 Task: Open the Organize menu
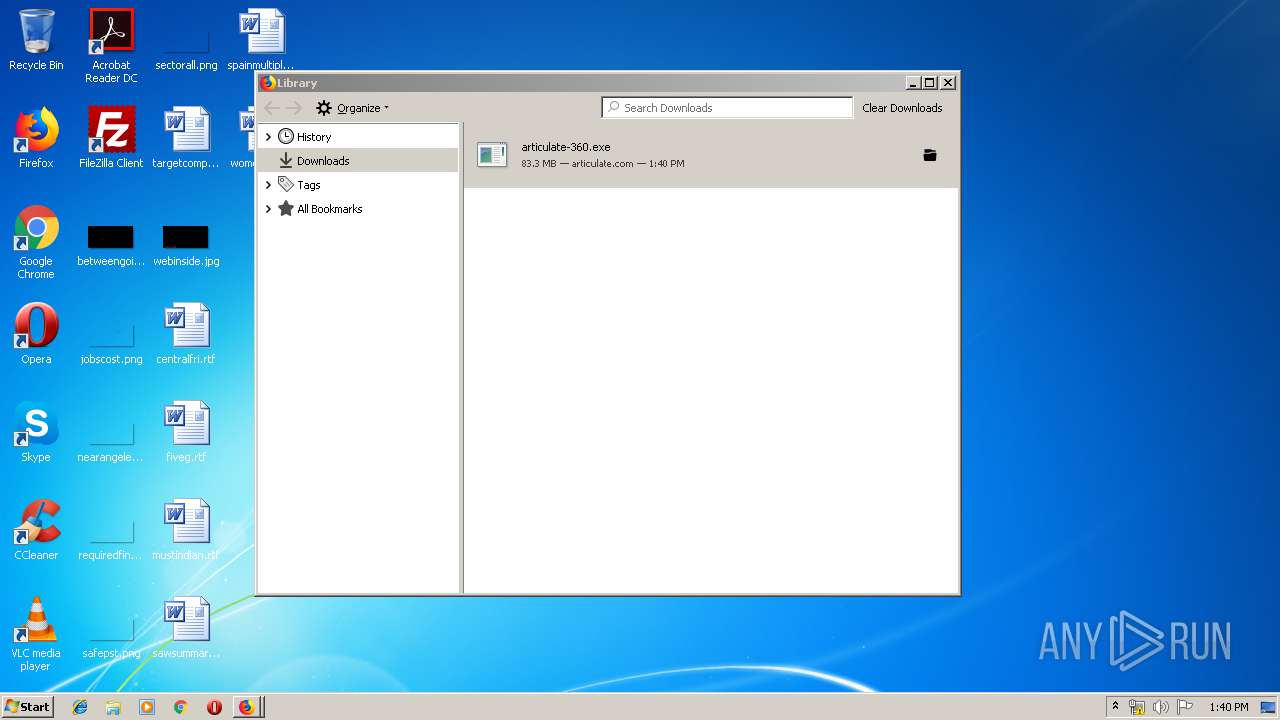point(353,108)
